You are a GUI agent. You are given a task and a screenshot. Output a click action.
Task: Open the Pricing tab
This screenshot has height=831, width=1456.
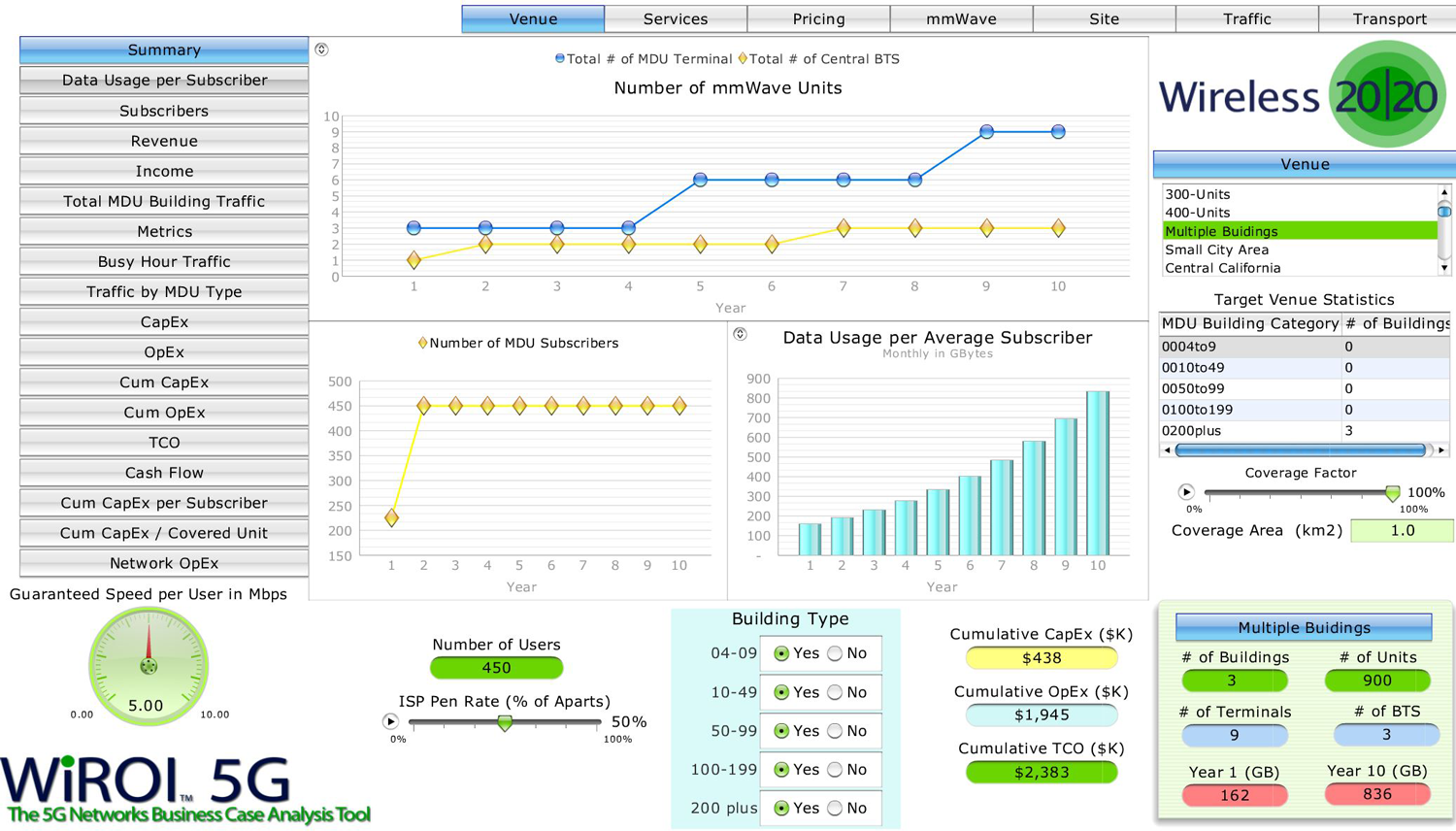818,18
